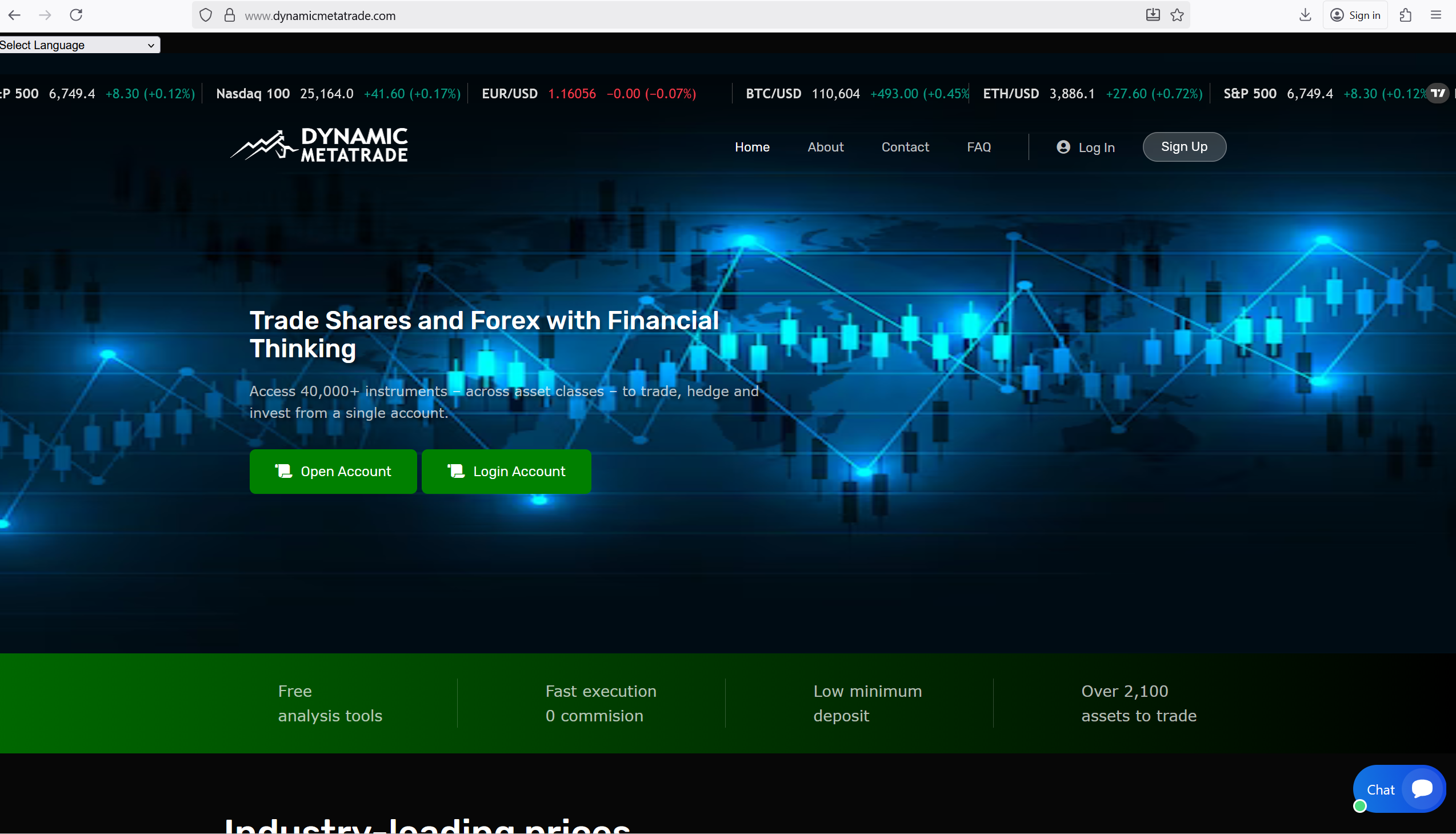Click the TradingView logo on ticker

pyautogui.click(x=1438, y=93)
